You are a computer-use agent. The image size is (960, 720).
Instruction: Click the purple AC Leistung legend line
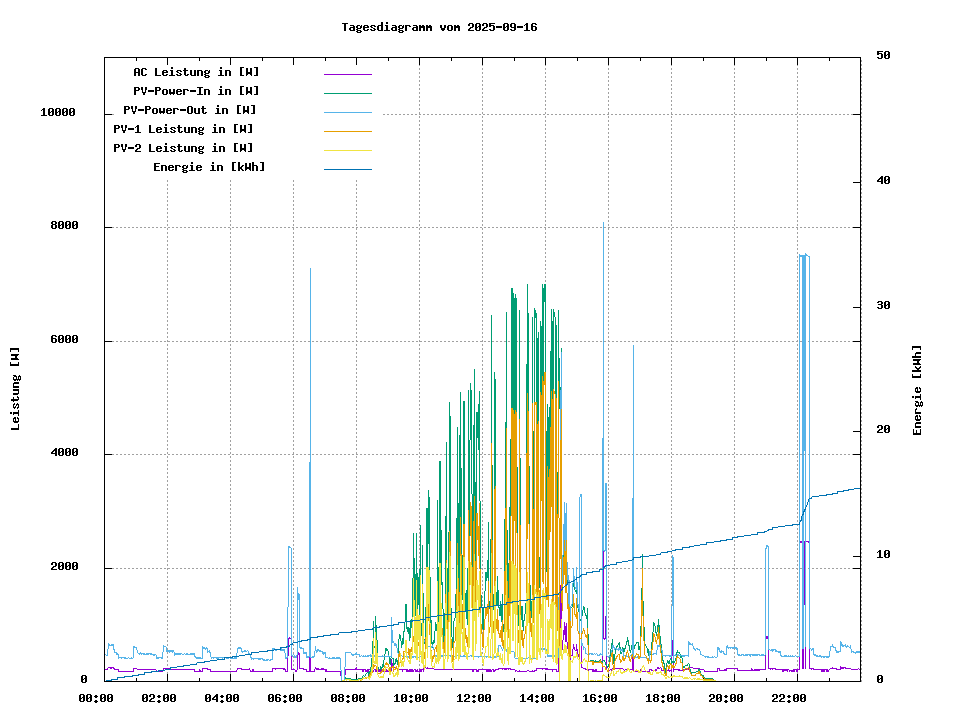pyautogui.click(x=347, y=74)
